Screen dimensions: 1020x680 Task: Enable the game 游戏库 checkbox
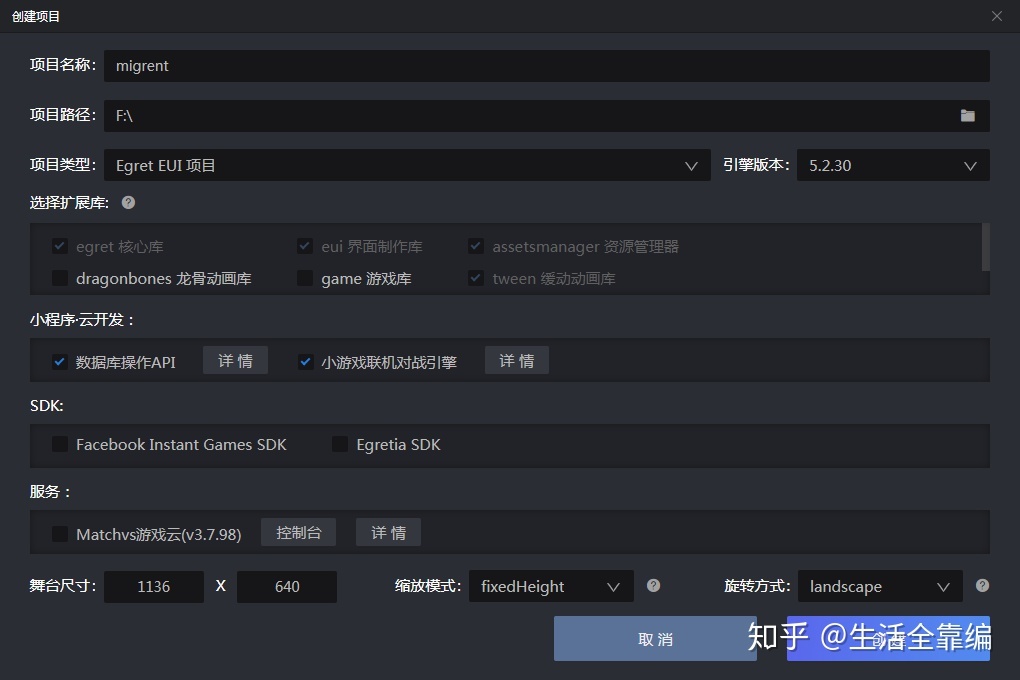tap(304, 278)
